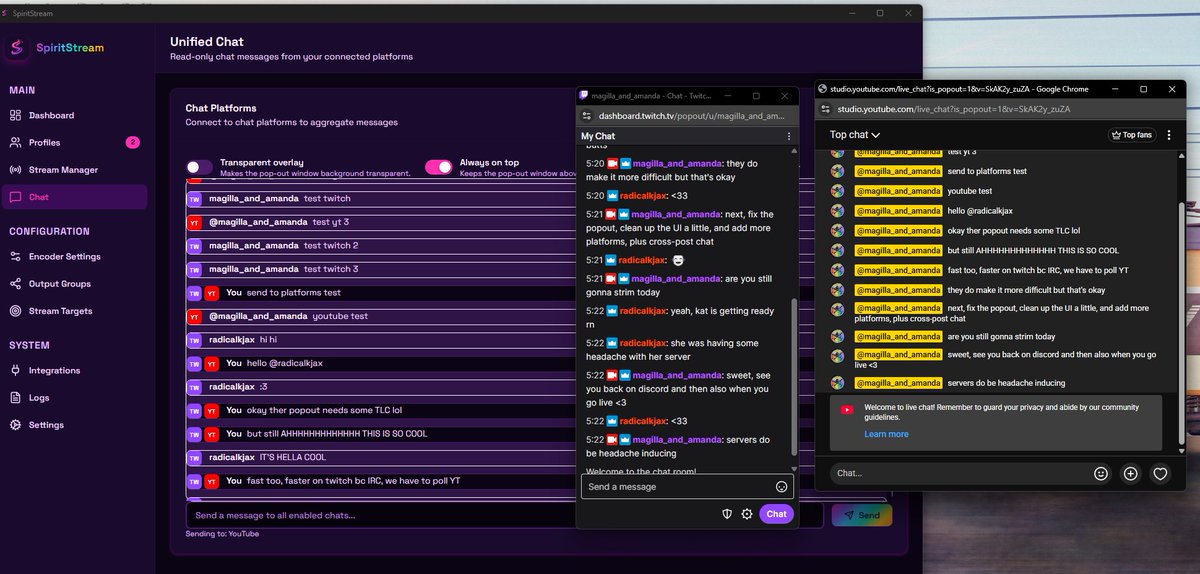Click the YouTube Chat... input field
Screen dimensions: 1200x574
point(955,473)
